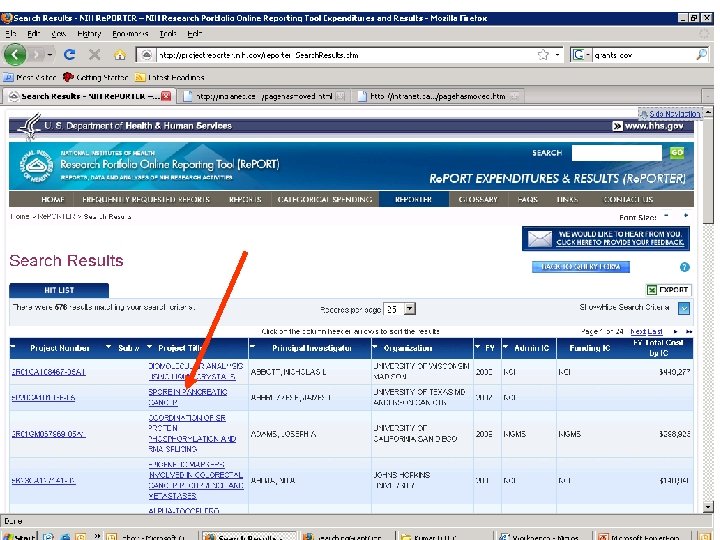Open the Site Navigation link
The width and height of the screenshot is (720, 540).
tap(670, 113)
